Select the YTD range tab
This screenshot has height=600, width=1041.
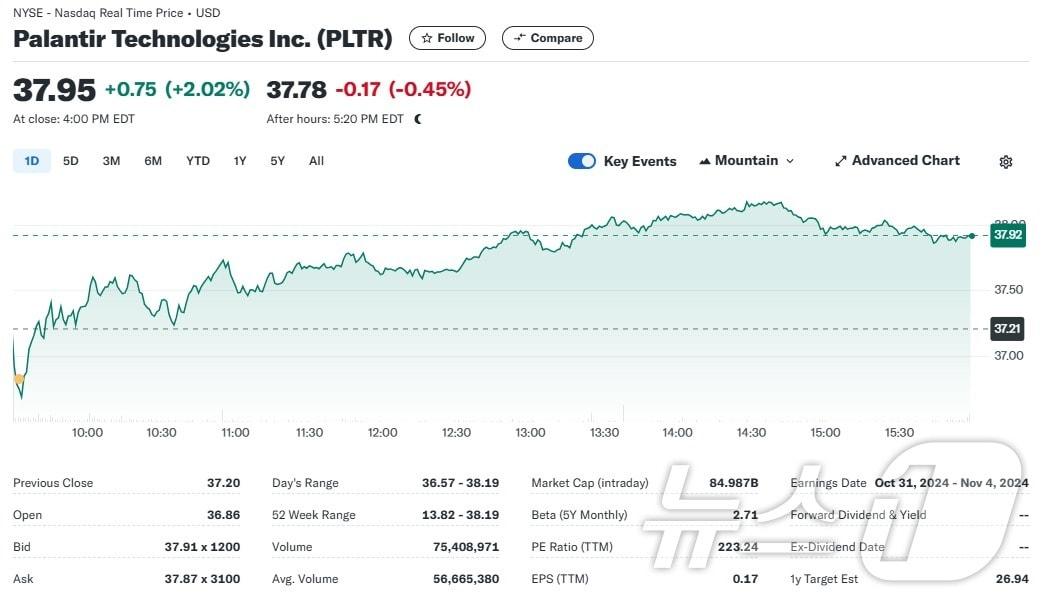198,161
